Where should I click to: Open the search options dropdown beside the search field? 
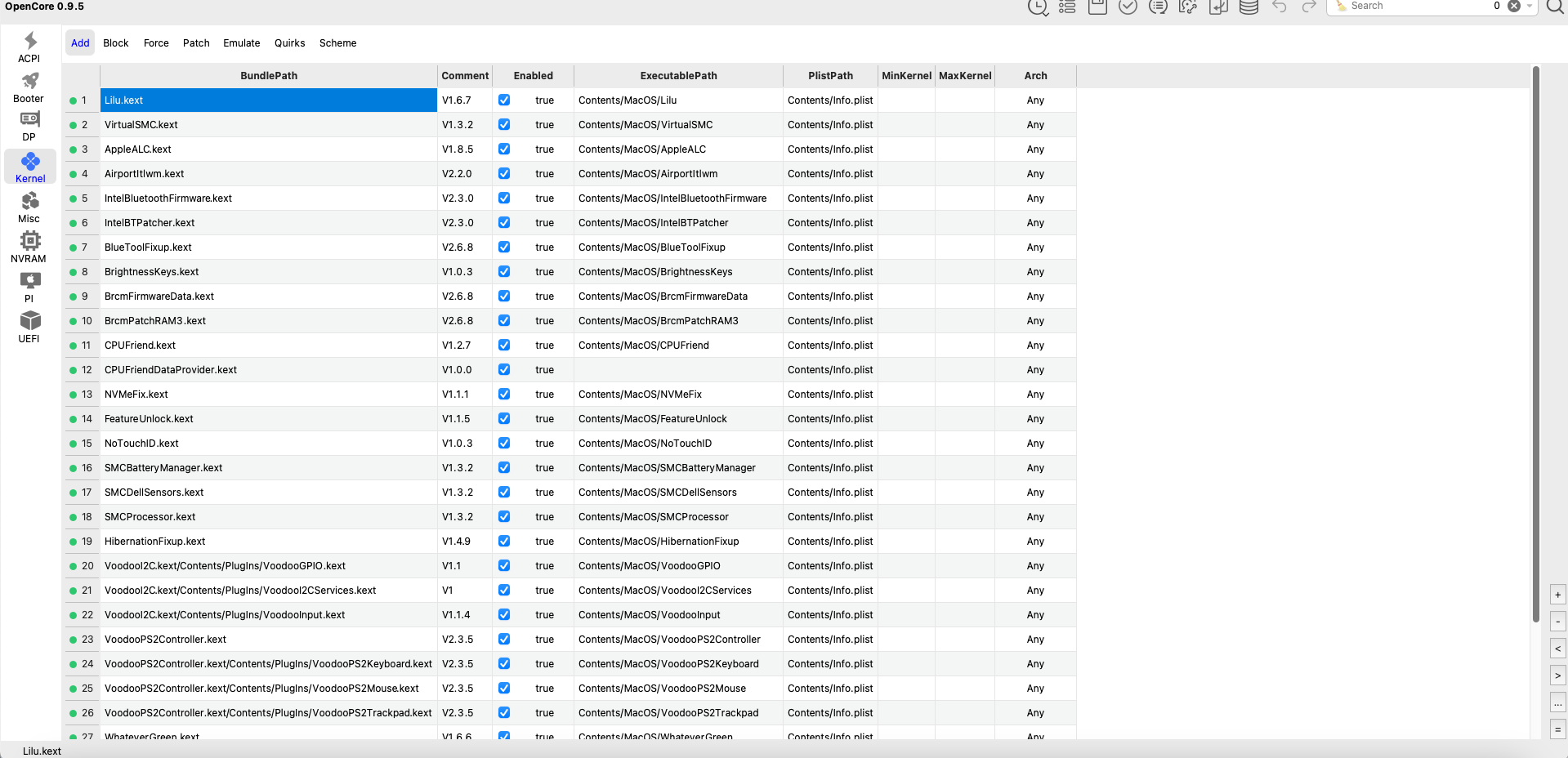click(x=1529, y=7)
